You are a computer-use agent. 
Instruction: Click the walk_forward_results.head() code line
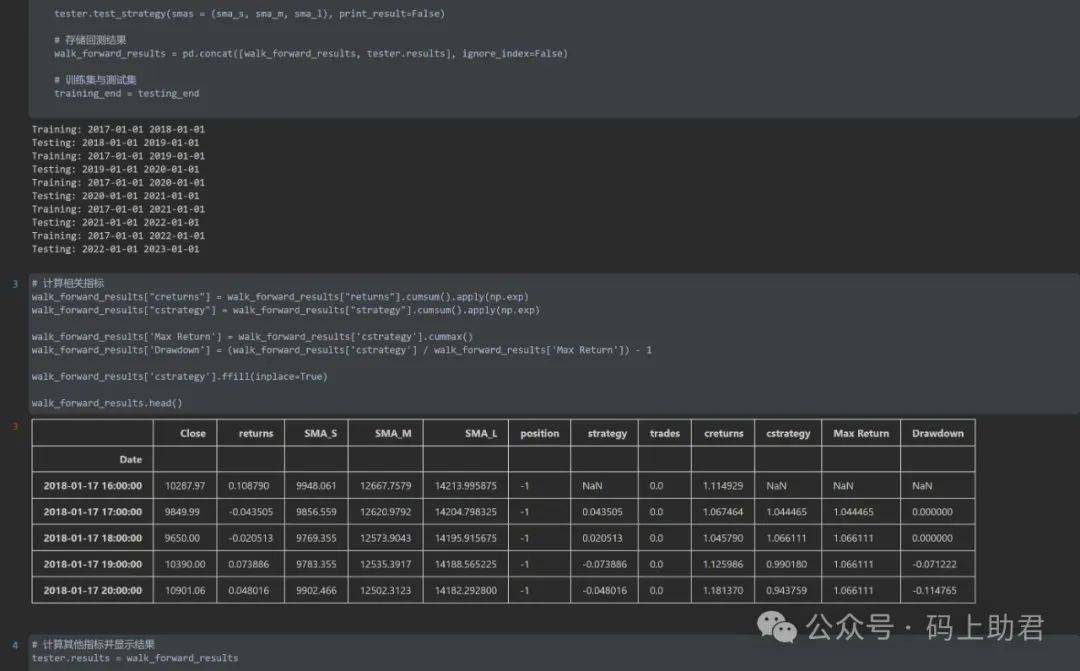[x=107, y=403]
